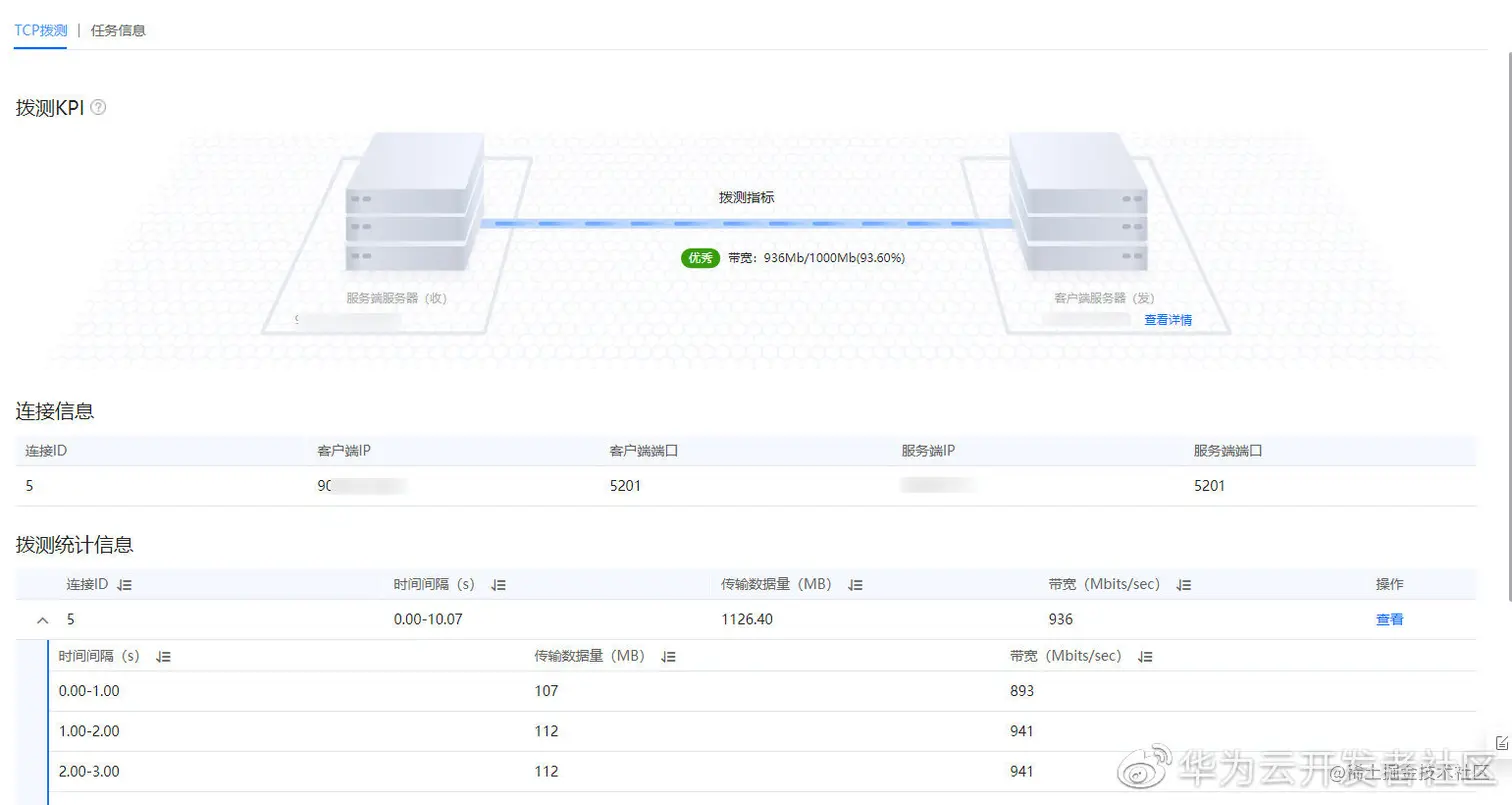
Task: Click client port 5201 cell
Action: point(625,486)
